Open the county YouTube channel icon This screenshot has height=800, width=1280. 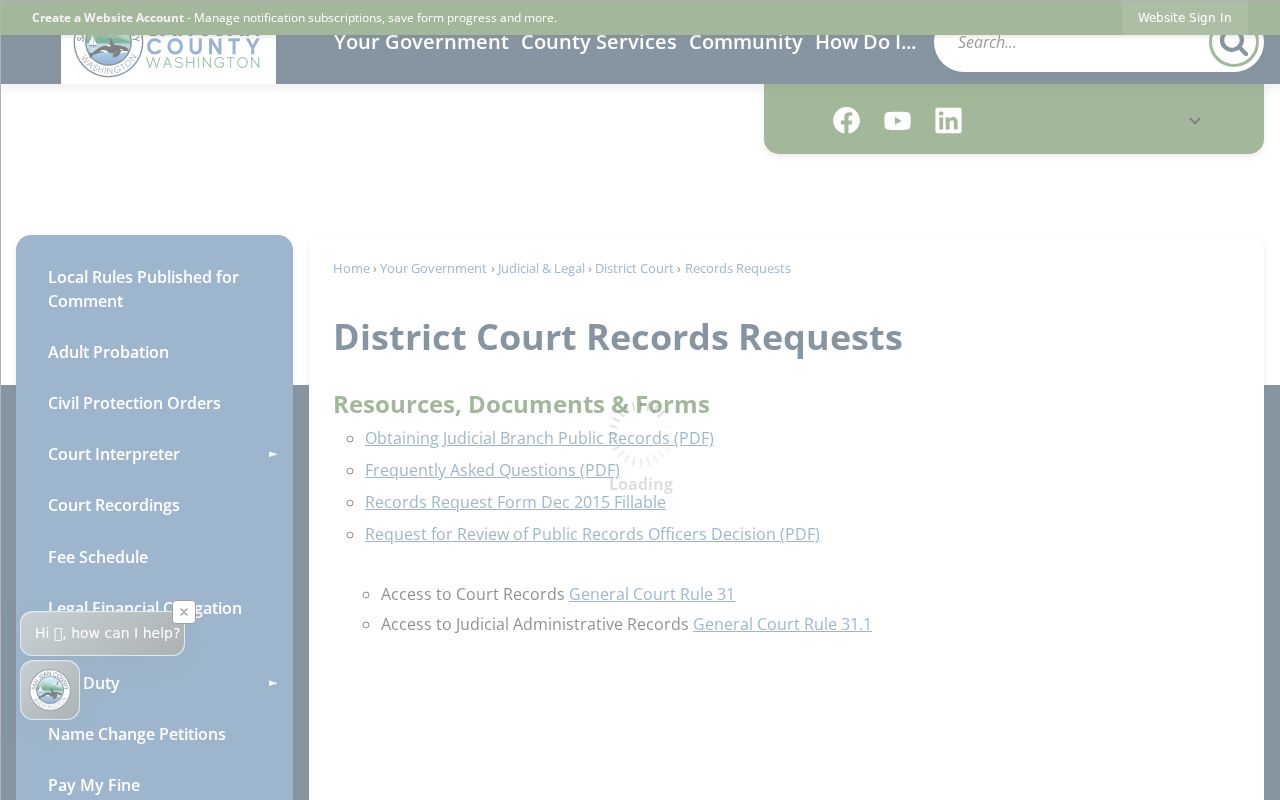[x=897, y=120]
